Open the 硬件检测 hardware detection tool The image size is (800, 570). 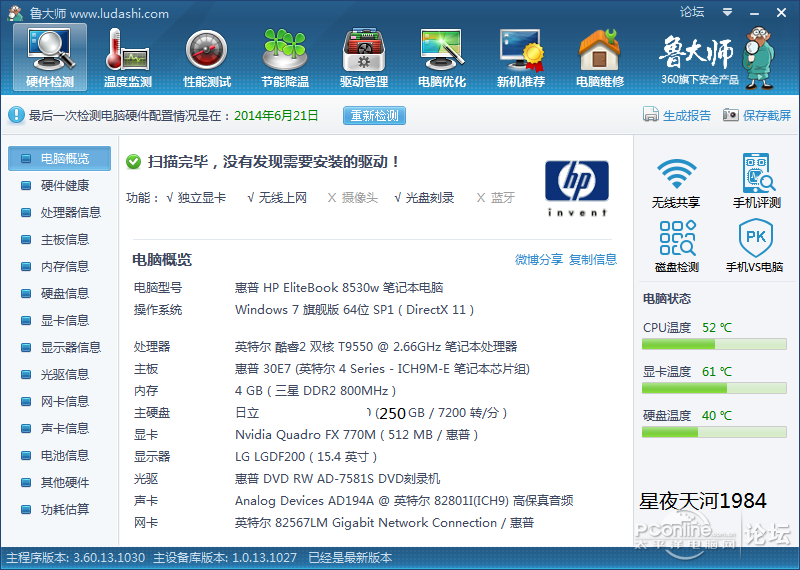50,57
